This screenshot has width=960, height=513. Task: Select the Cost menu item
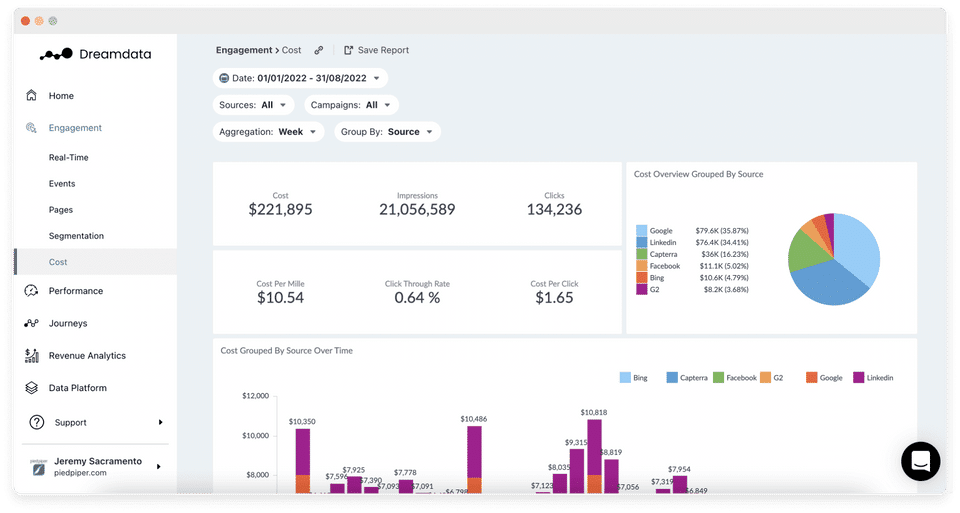pyautogui.click(x=96, y=262)
